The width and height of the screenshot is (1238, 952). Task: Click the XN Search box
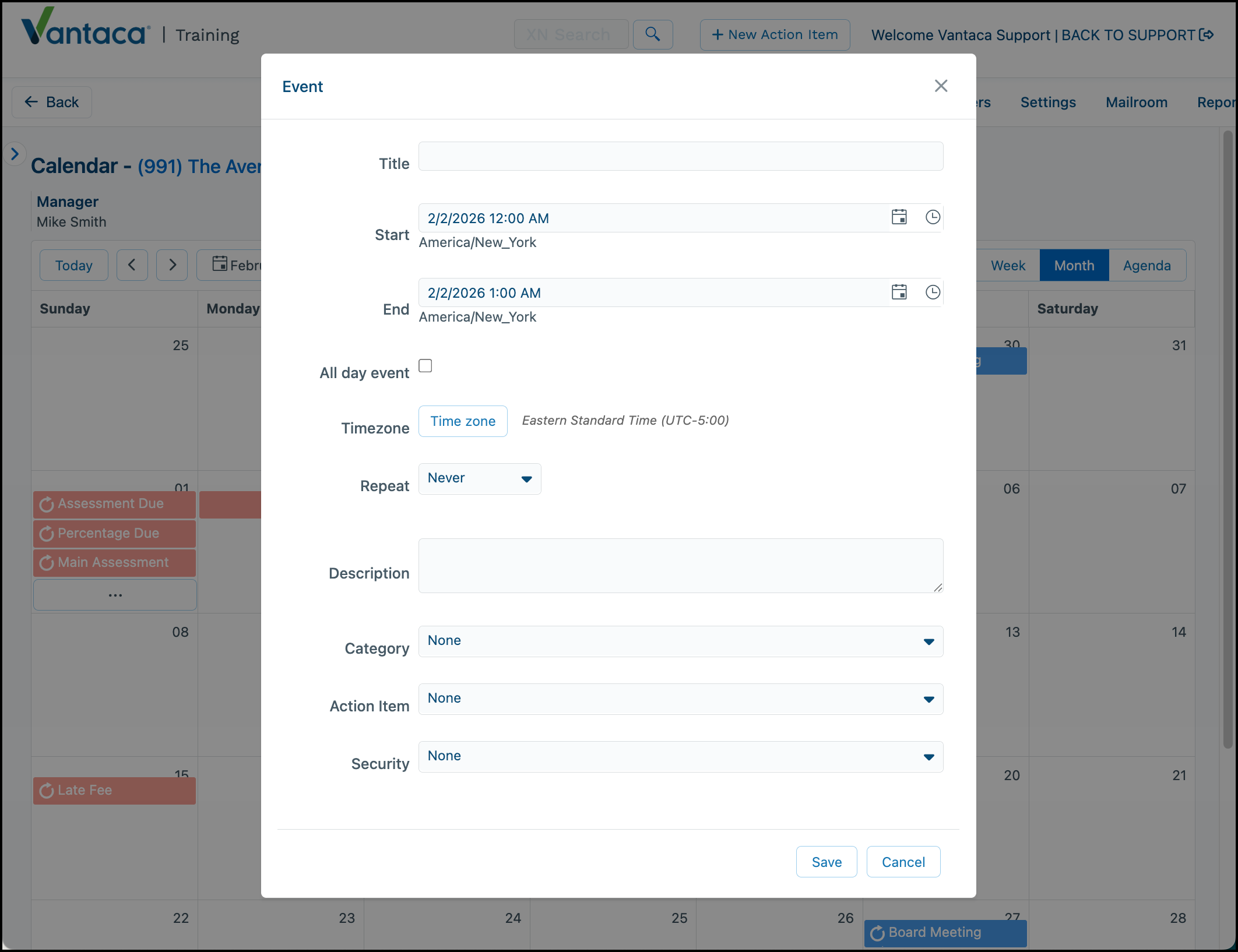[x=571, y=34]
